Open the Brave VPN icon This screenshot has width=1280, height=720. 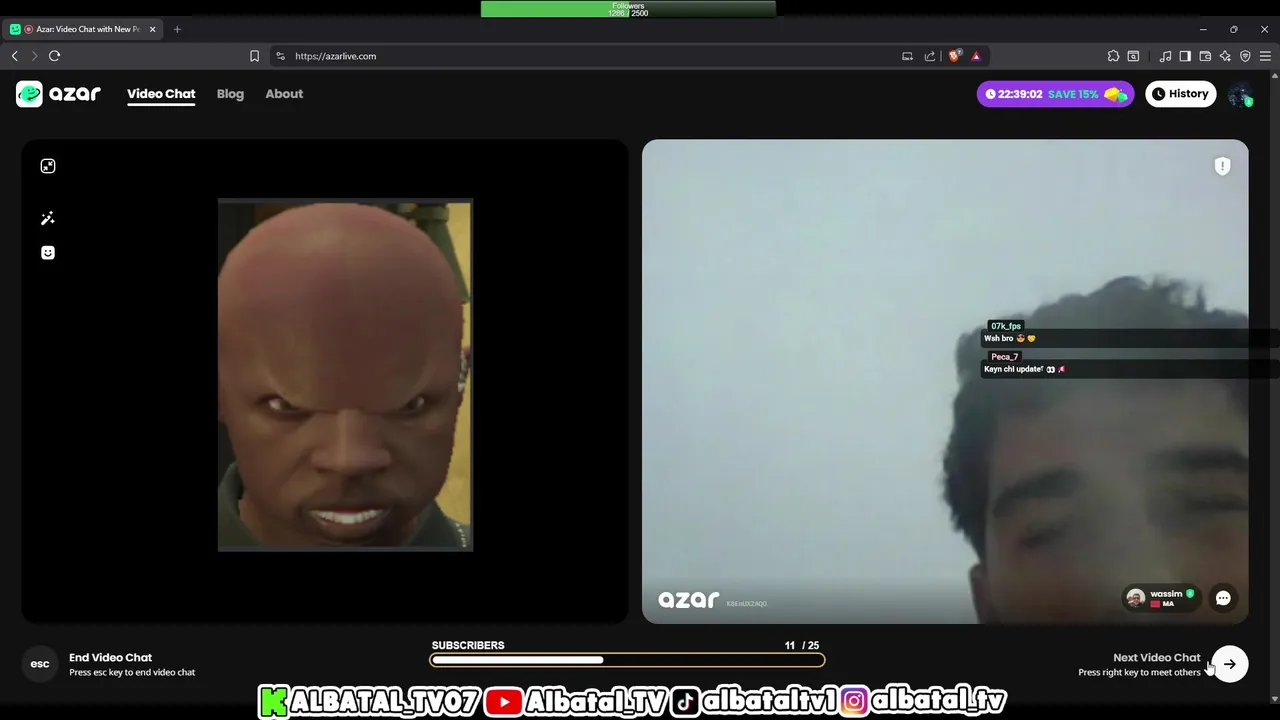tap(1245, 56)
